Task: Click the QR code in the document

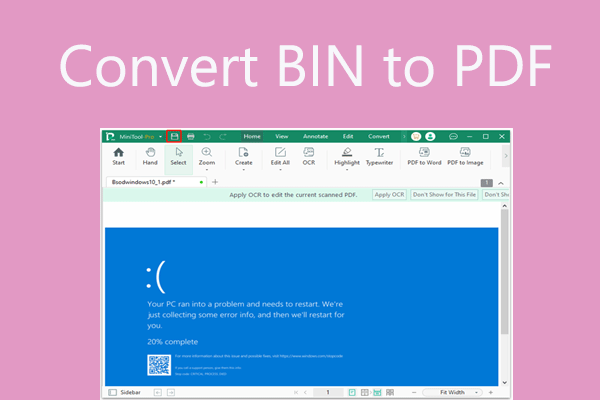Action: click(159, 365)
